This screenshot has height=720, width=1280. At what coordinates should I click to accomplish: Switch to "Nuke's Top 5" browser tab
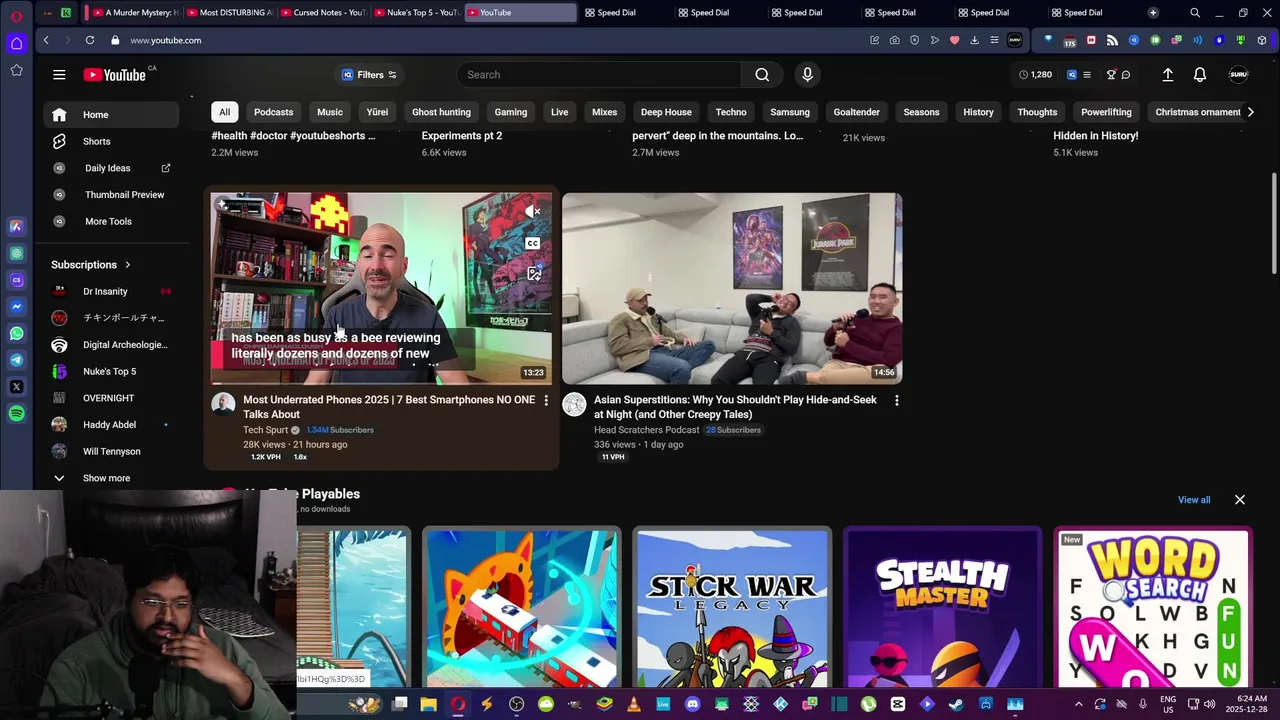click(x=415, y=13)
